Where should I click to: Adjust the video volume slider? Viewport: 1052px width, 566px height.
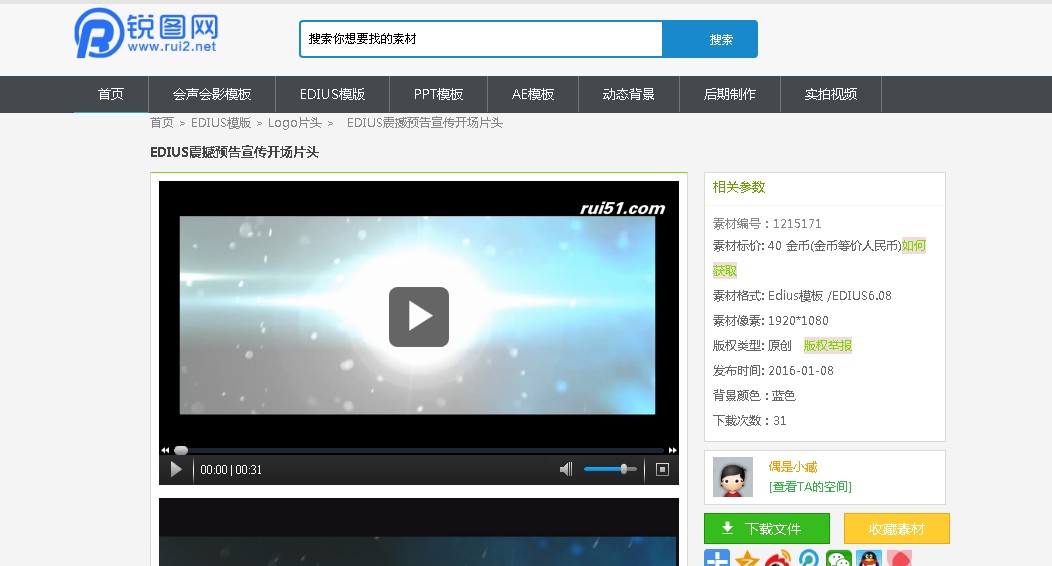[610, 469]
